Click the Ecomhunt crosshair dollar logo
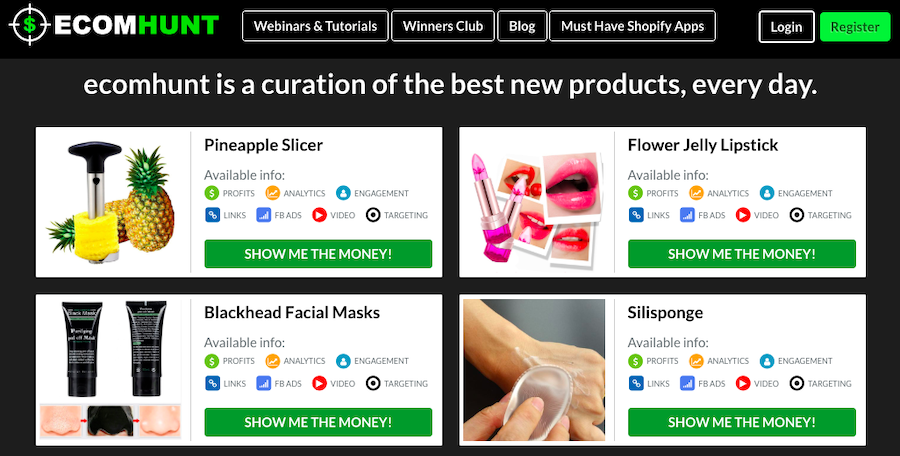The image size is (900, 456). click(30, 25)
